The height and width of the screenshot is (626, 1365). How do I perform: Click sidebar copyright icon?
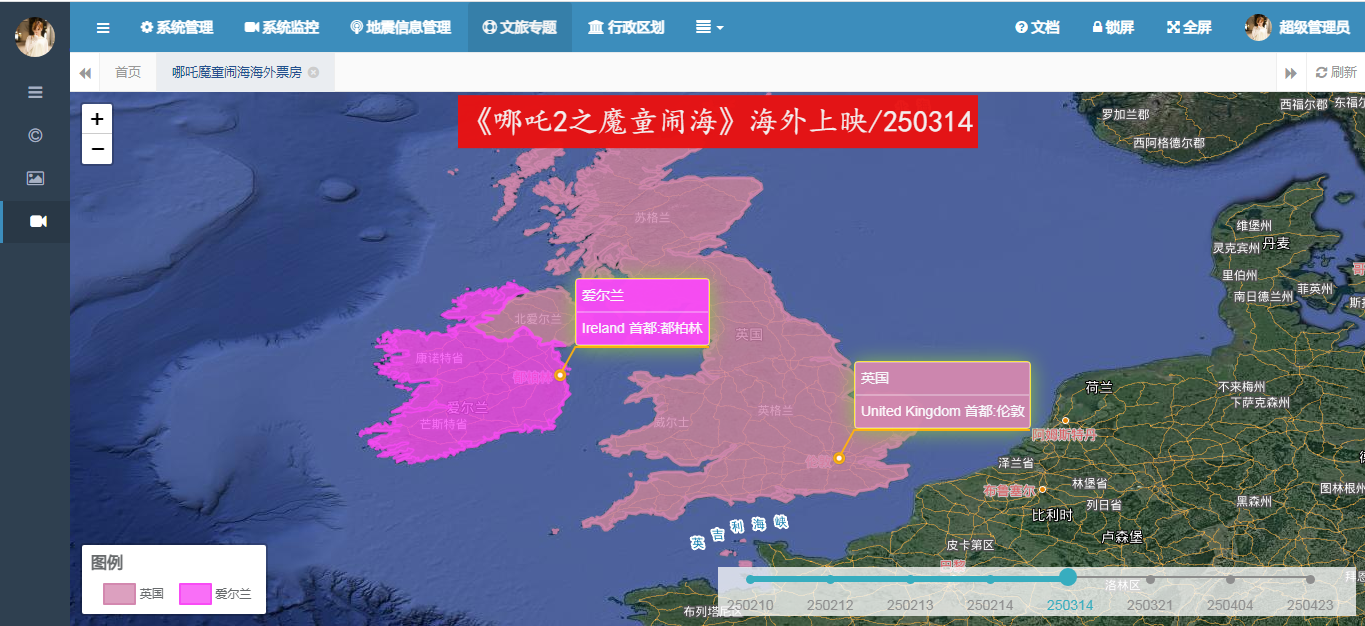[x=35, y=135]
